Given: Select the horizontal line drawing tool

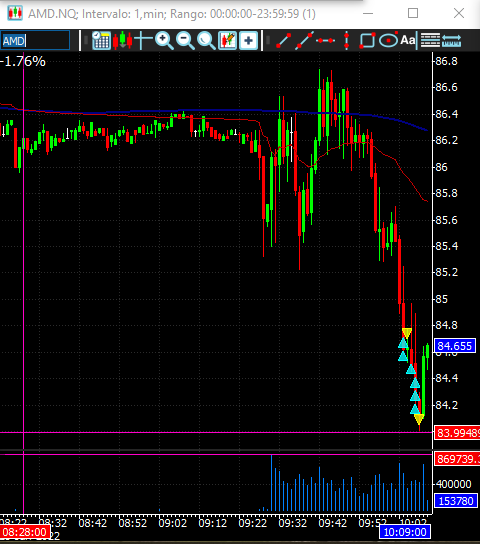Looking at the screenshot, I should [325, 41].
